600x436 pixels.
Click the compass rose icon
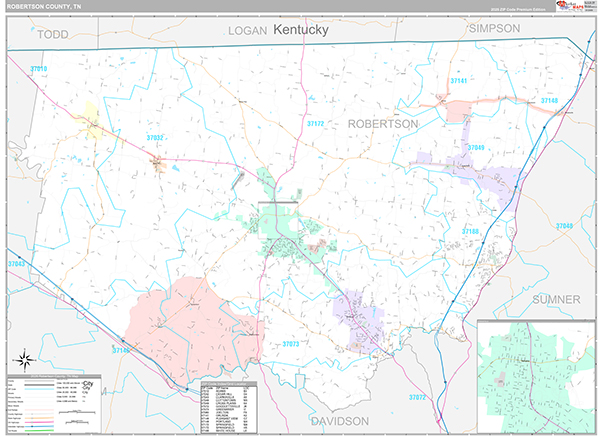click(24, 360)
